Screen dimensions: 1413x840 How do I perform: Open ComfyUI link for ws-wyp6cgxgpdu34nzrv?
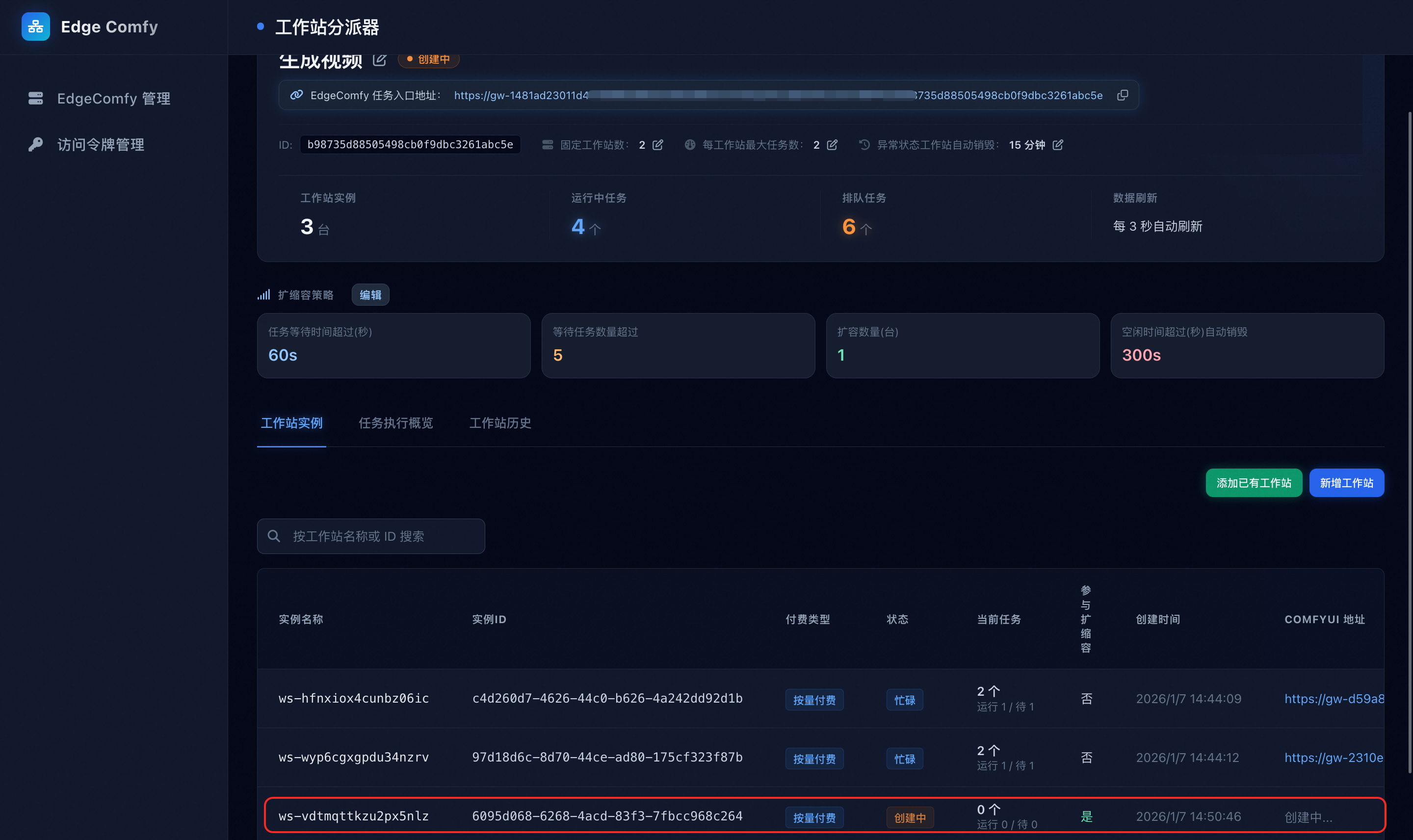tap(1333, 758)
